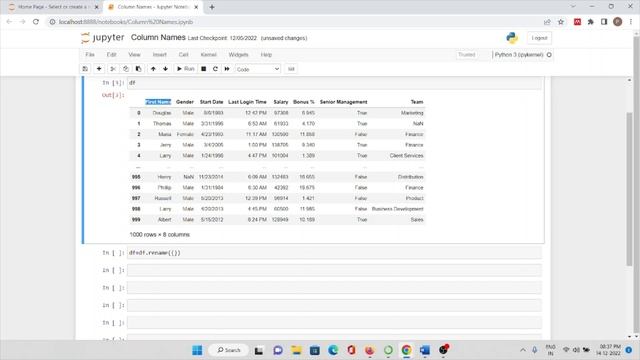Open Microsoft Edge from the taskbar
640x360 pixels.
pyautogui.click(x=333, y=350)
